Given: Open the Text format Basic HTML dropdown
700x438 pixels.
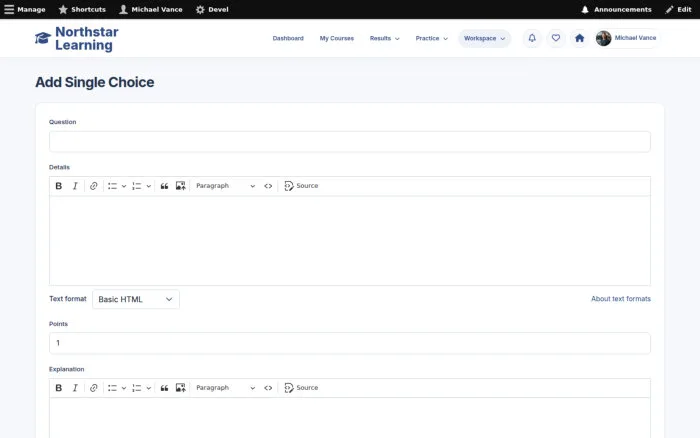Looking at the screenshot, I should [x=136, y=299].
